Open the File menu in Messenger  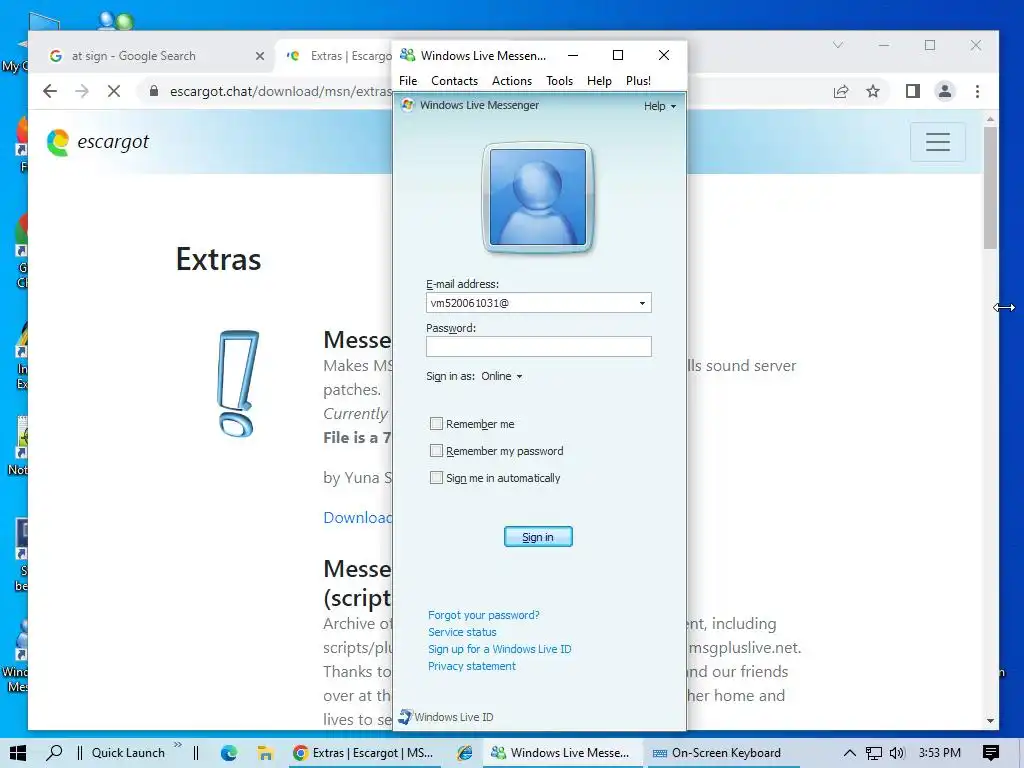click(x=408, y=80)
